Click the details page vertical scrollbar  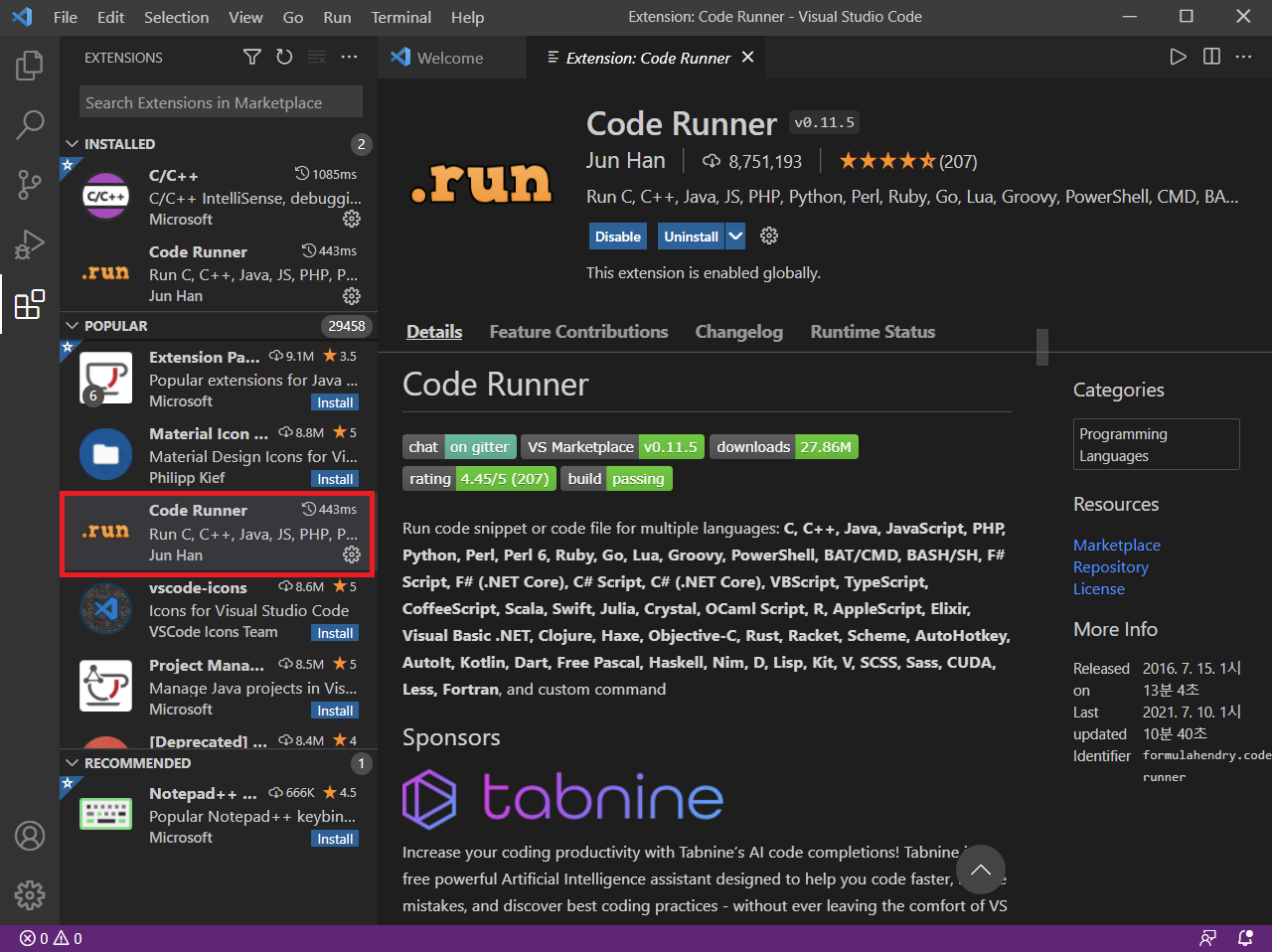point(1042,347)
